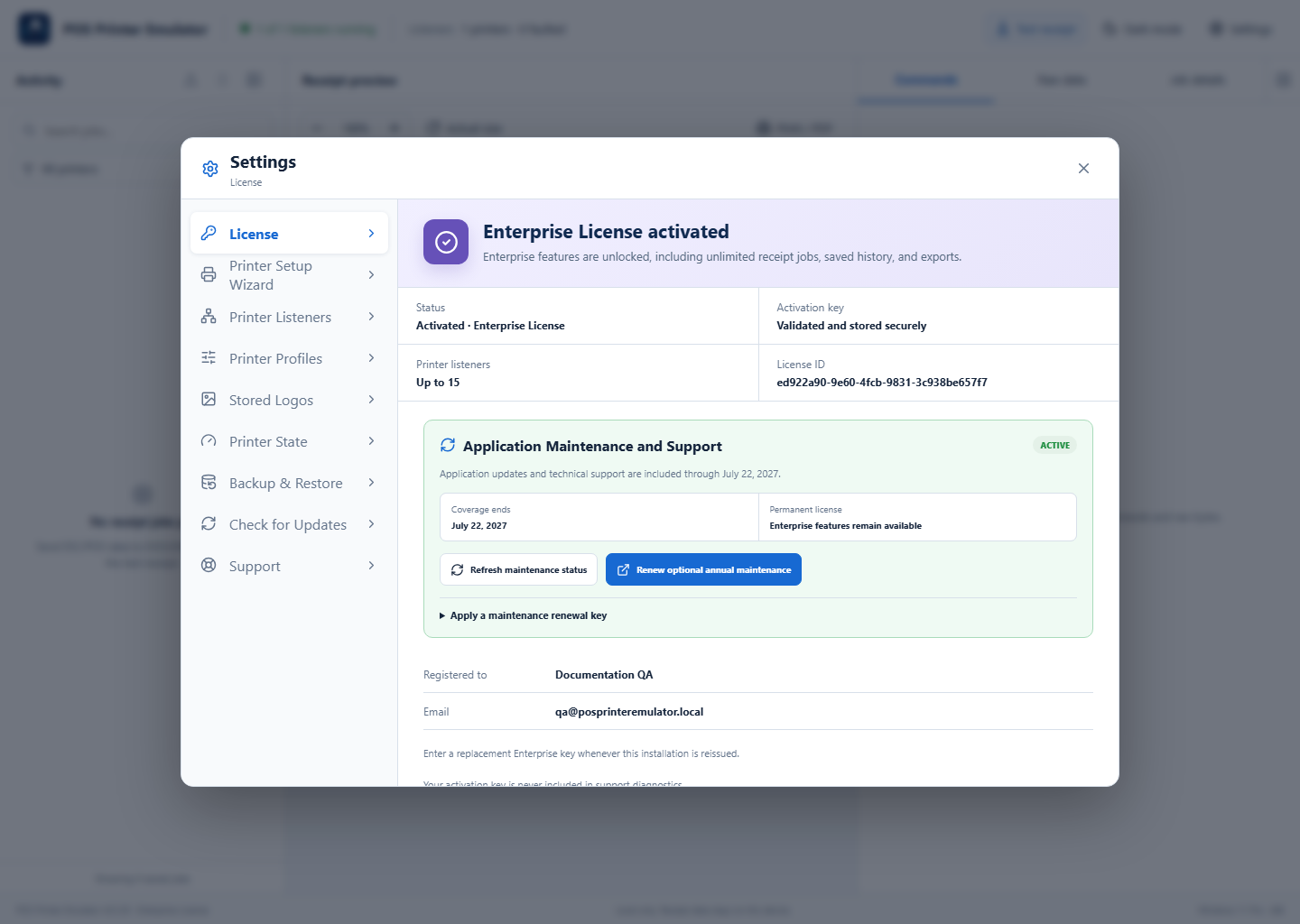1300x924 pixels.
Task: Click Documentation QA registered name
Action: [604, 675]
